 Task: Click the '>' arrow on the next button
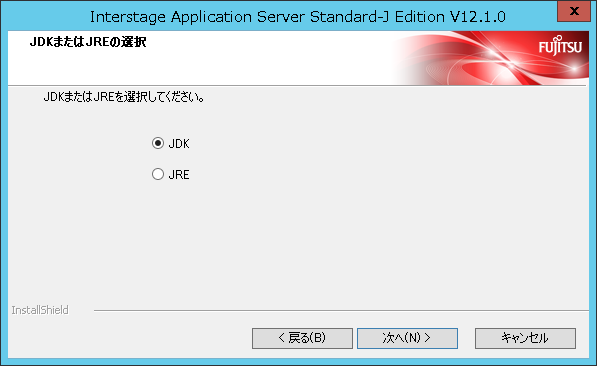pyautogui.click(x=427, y=338)
